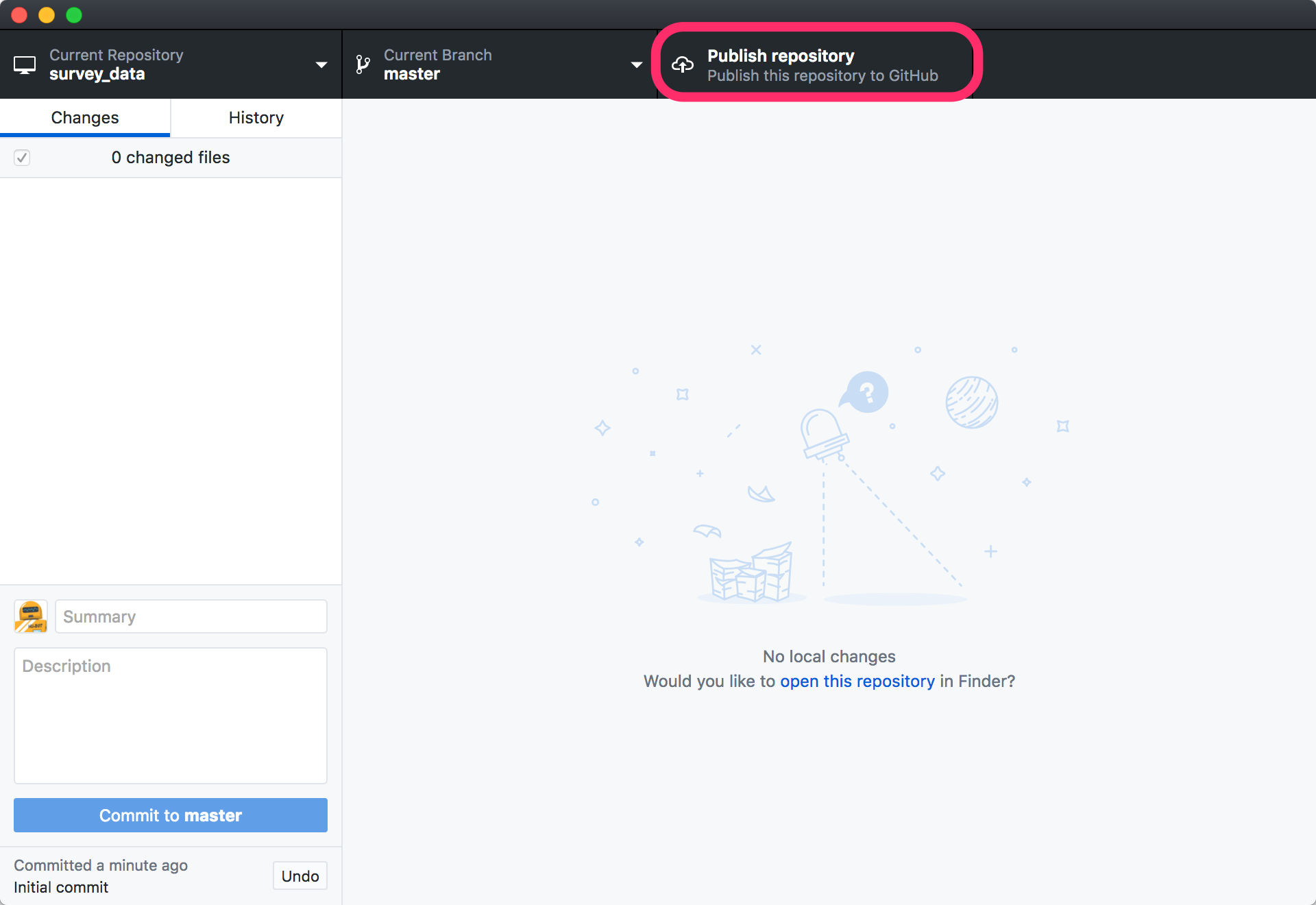Click the computer monitor repository icon
This screenshot has height=905, width=1316.
pyautogui.click(x=25, y=65)
